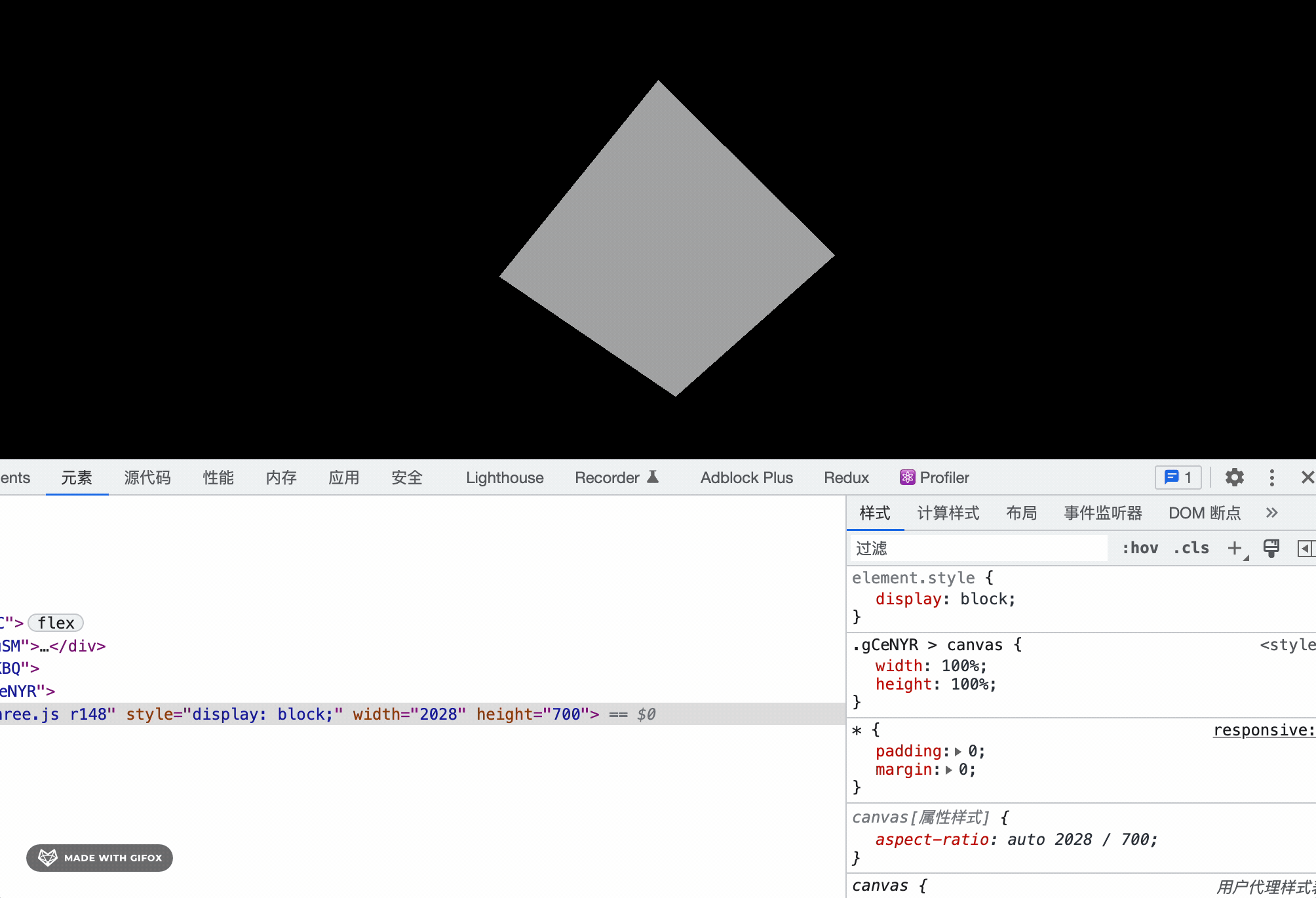Image resolution: width=1316 pixels, height=898 pixels.
Task: Click the toggle rendering emulations icon
Action: tap(1271, 548)
